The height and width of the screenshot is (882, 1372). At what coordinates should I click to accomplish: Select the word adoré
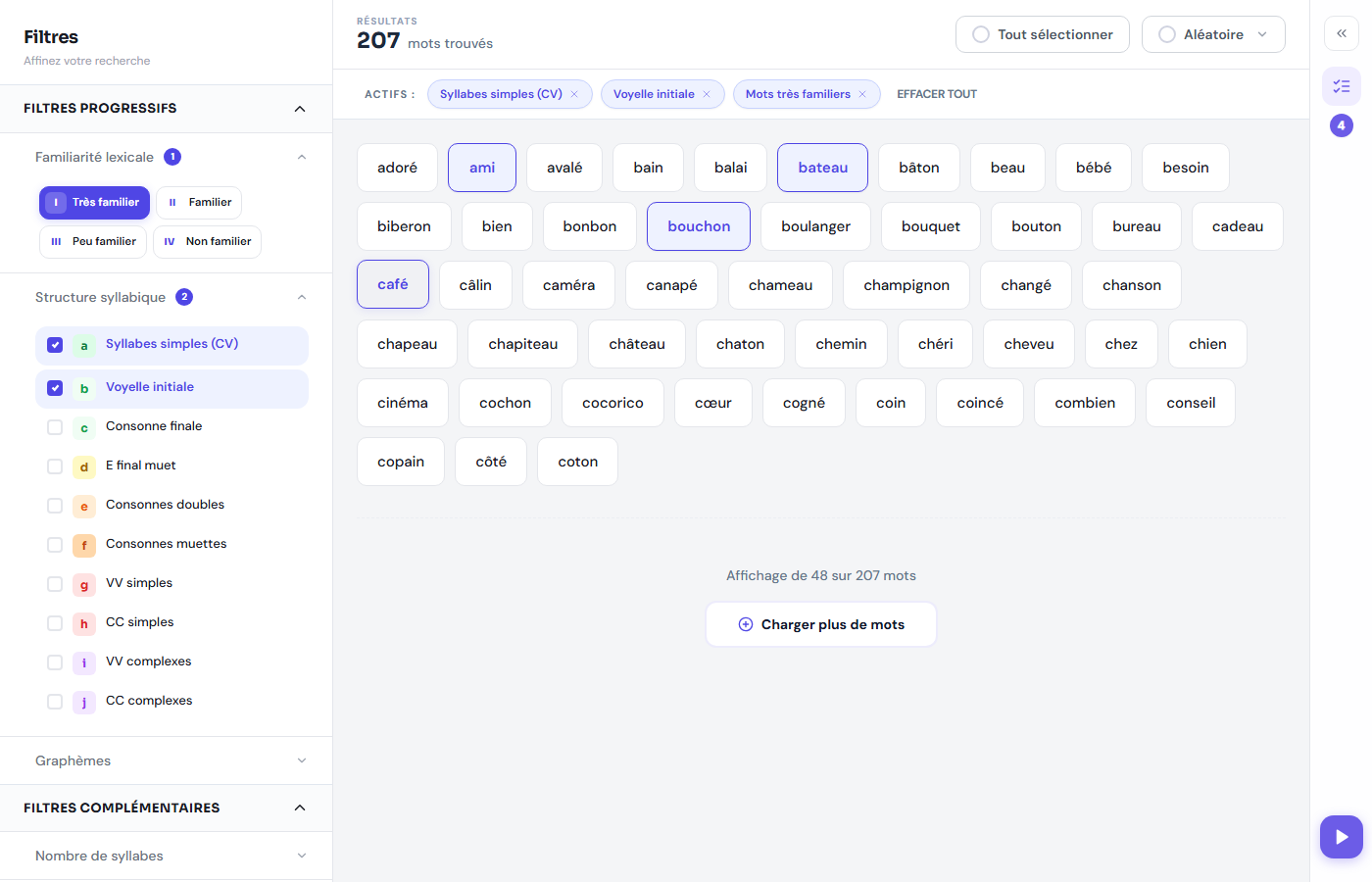pyautogui.click(x=397, y=168)
